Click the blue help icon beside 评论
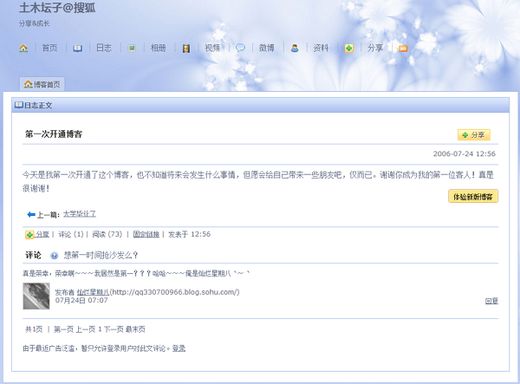This screenshot has width=520, height=384. click(54, 256)
